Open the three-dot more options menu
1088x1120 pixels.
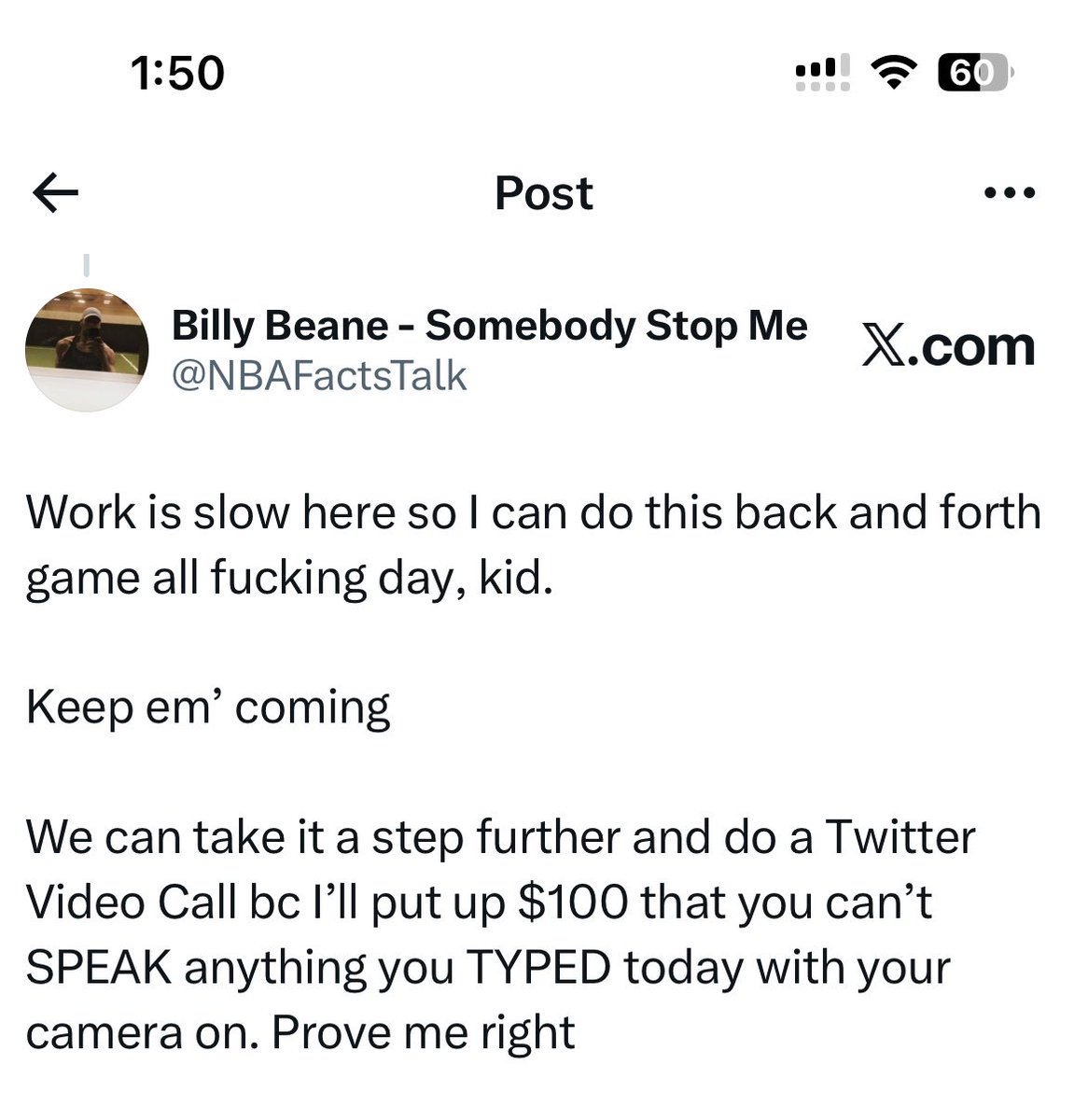coord(1010,194)
